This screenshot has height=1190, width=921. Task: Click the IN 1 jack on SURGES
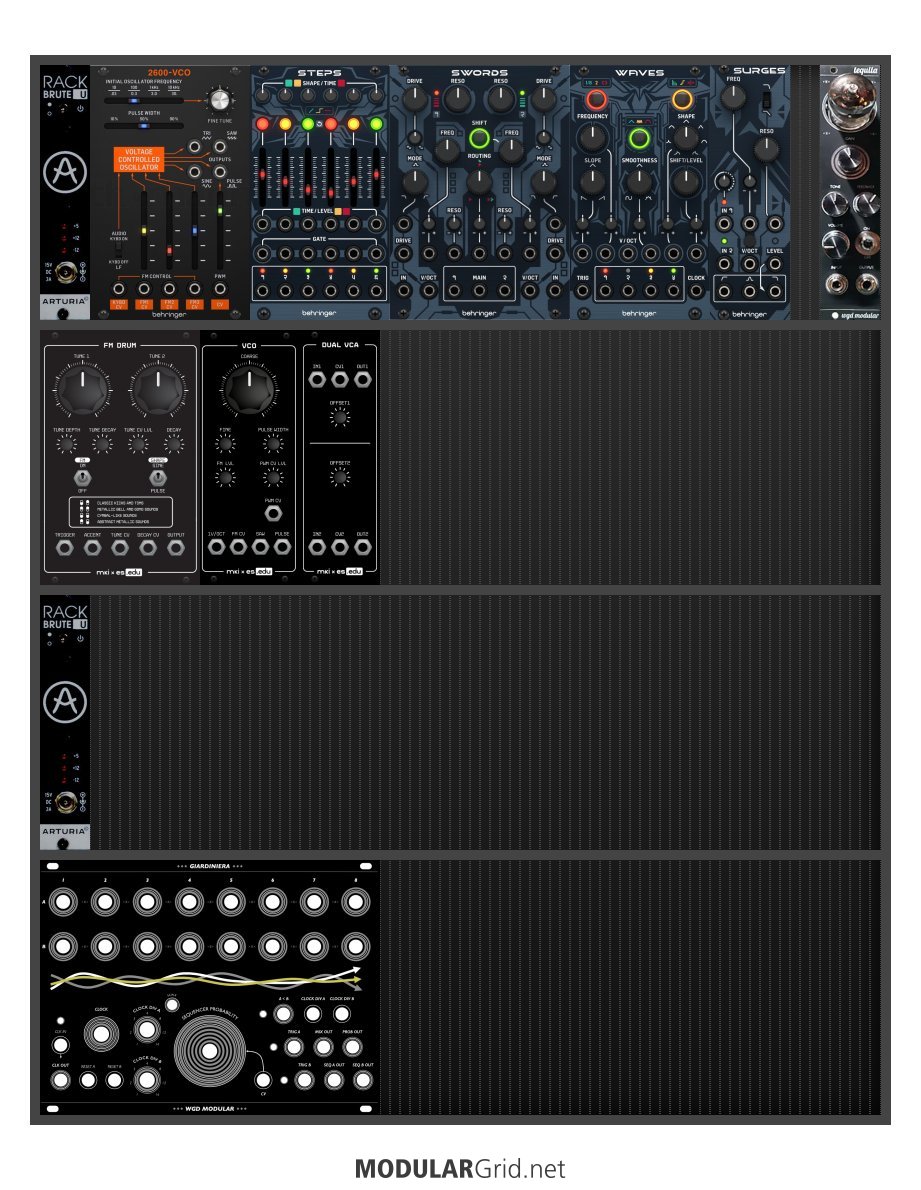(x=725, y=224)
